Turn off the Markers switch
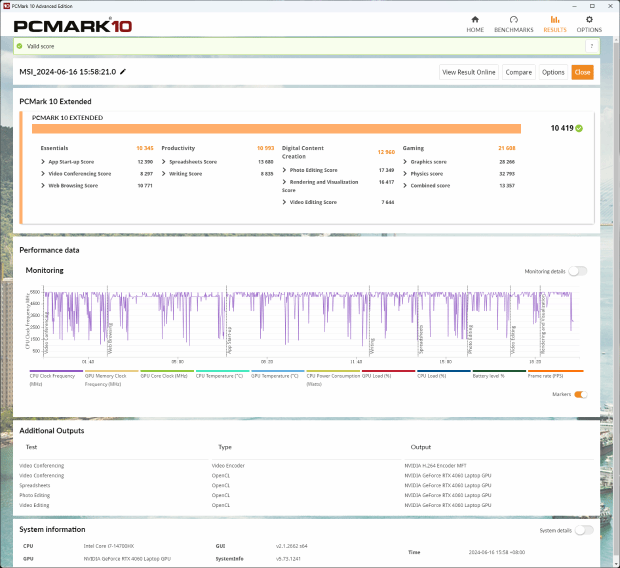The width and height of the screenshot is (620, 568). (580, 394)
